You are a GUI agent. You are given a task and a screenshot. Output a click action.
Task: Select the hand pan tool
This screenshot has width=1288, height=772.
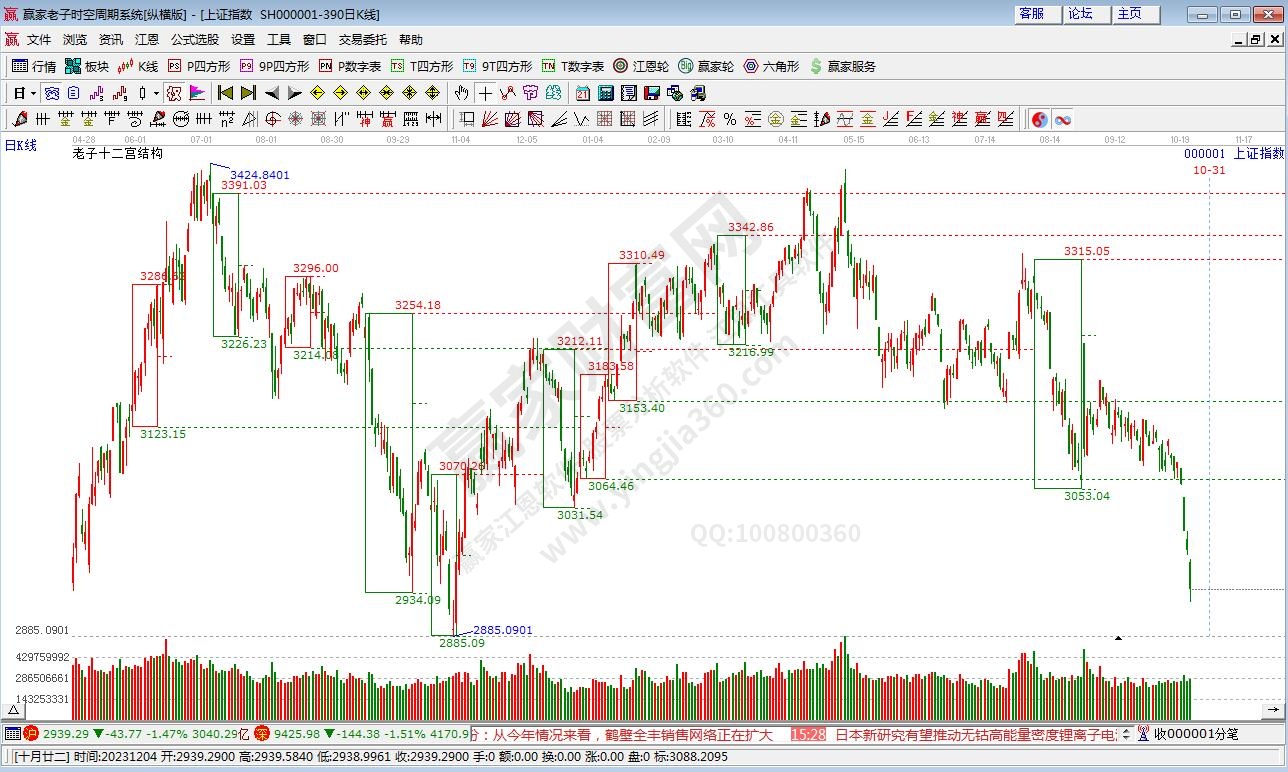(461, 93)
